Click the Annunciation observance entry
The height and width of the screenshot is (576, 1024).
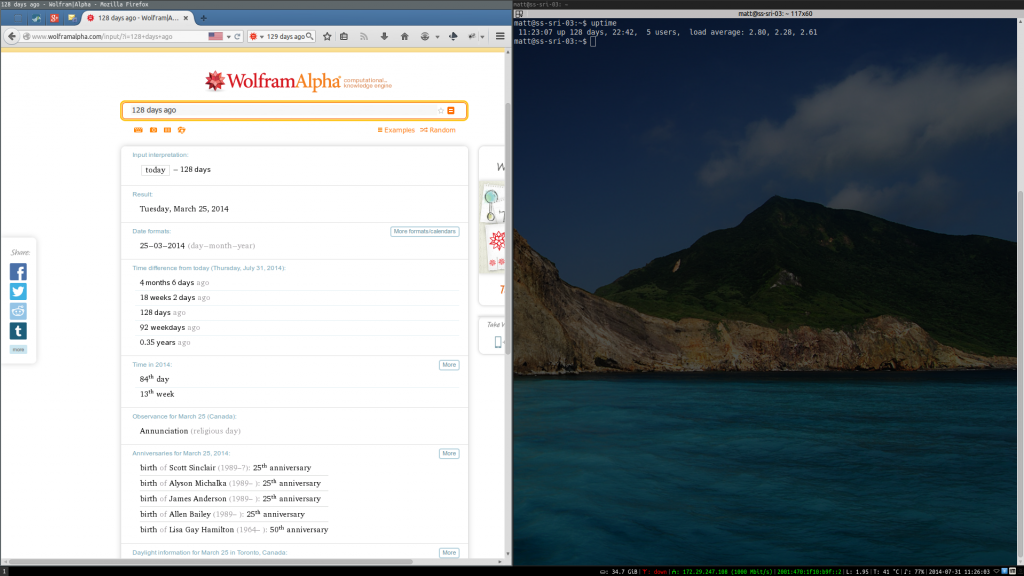point(190,431)
